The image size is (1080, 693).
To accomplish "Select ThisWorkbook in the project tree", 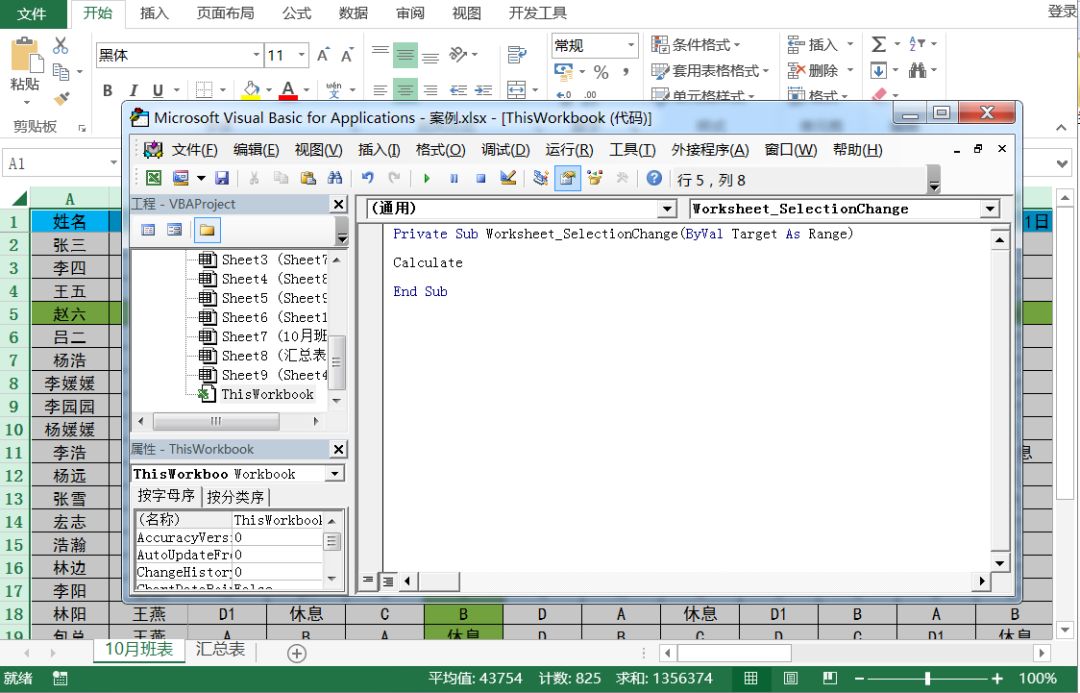I will point(267,394).
